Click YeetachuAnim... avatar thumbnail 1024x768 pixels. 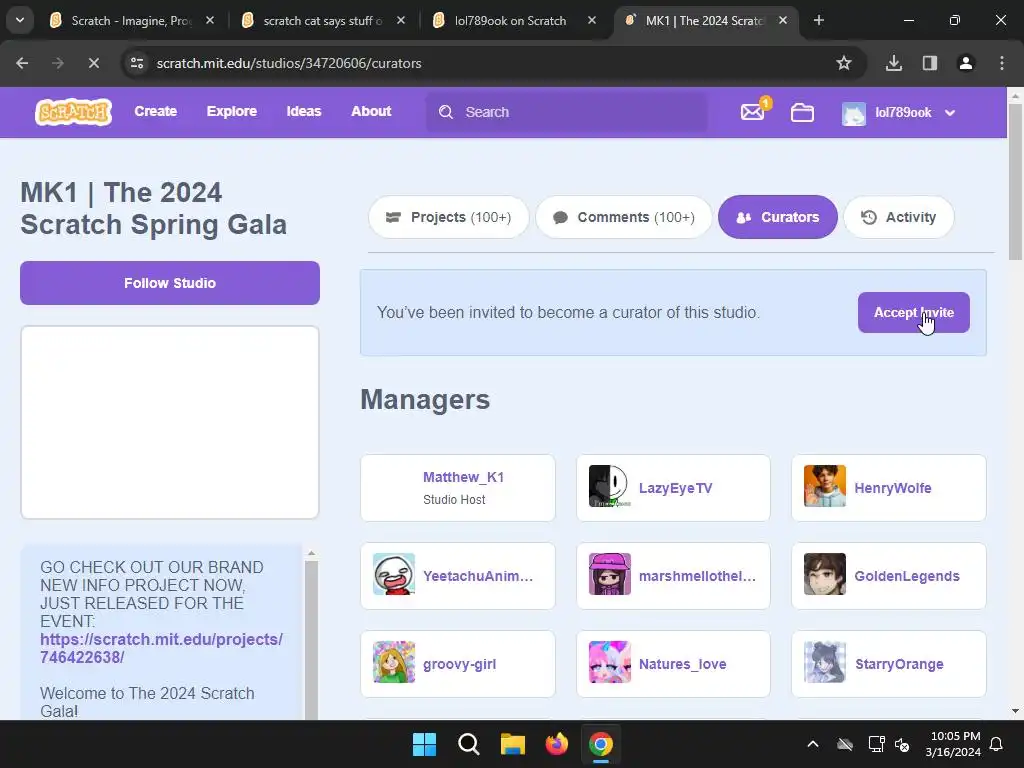click(394, 574)
